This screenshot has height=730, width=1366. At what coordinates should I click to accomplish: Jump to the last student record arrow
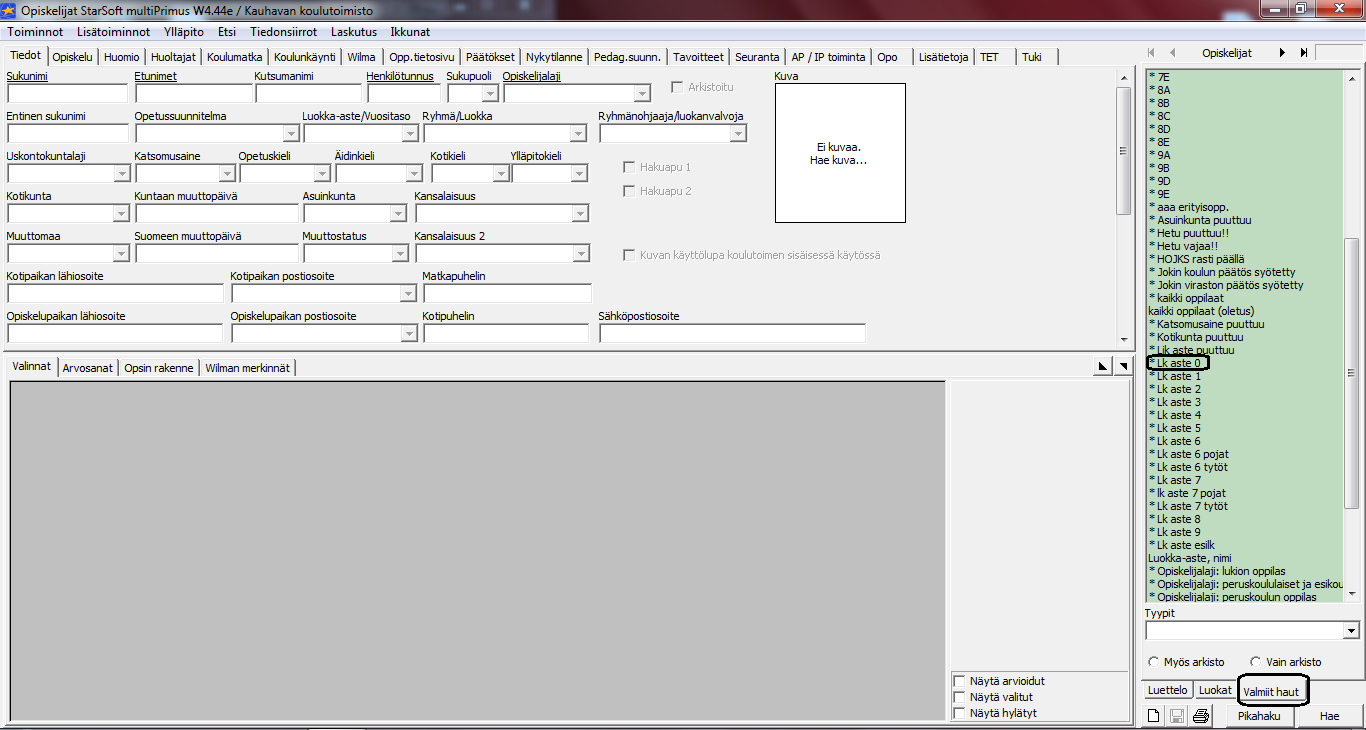click(x=1304, y=52)
